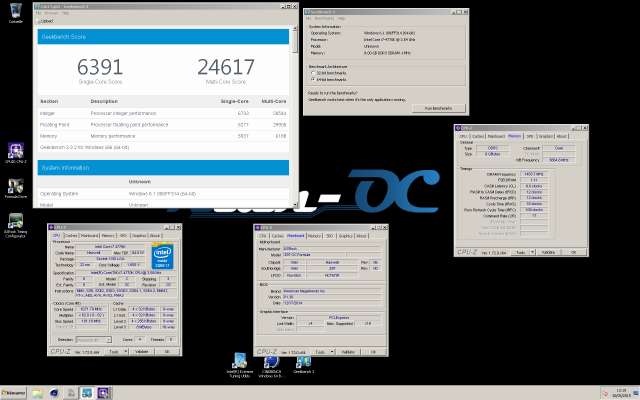Open the CPUID CPU-Z desktop shortcut
The width and height of the screenshot is (640, 400).
click(16, 153)
